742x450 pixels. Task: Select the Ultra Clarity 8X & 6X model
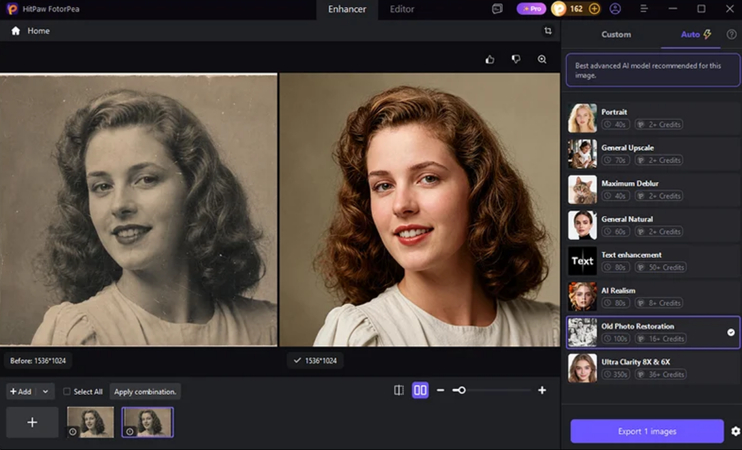[x=653, y=368]
